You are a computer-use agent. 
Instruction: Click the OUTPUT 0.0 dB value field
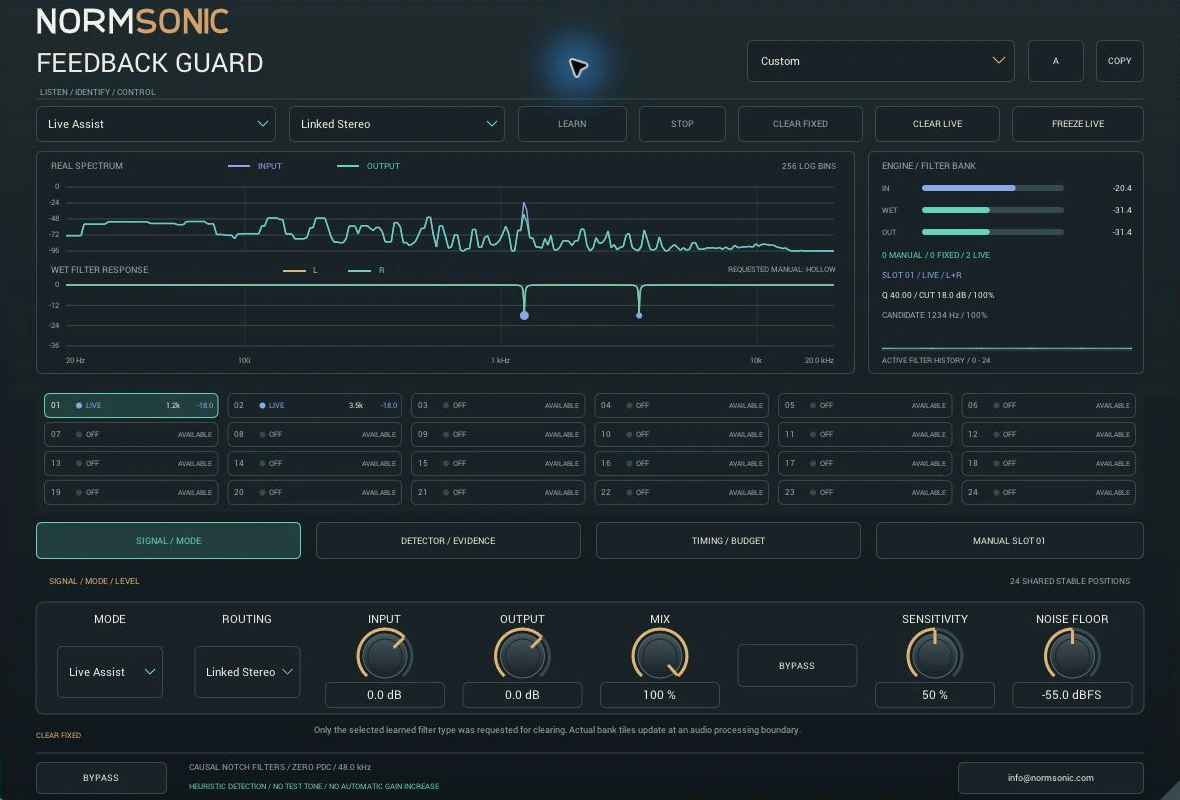pyautogui.click(x=522, y=695)
